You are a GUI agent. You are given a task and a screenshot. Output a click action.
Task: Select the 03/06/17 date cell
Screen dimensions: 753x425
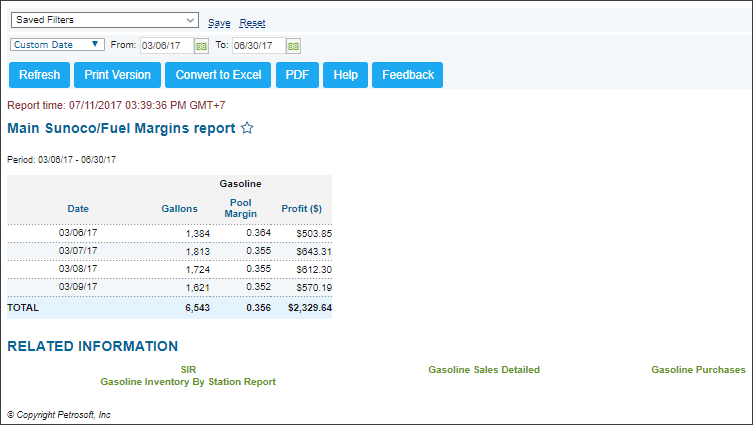click(78, 232)
